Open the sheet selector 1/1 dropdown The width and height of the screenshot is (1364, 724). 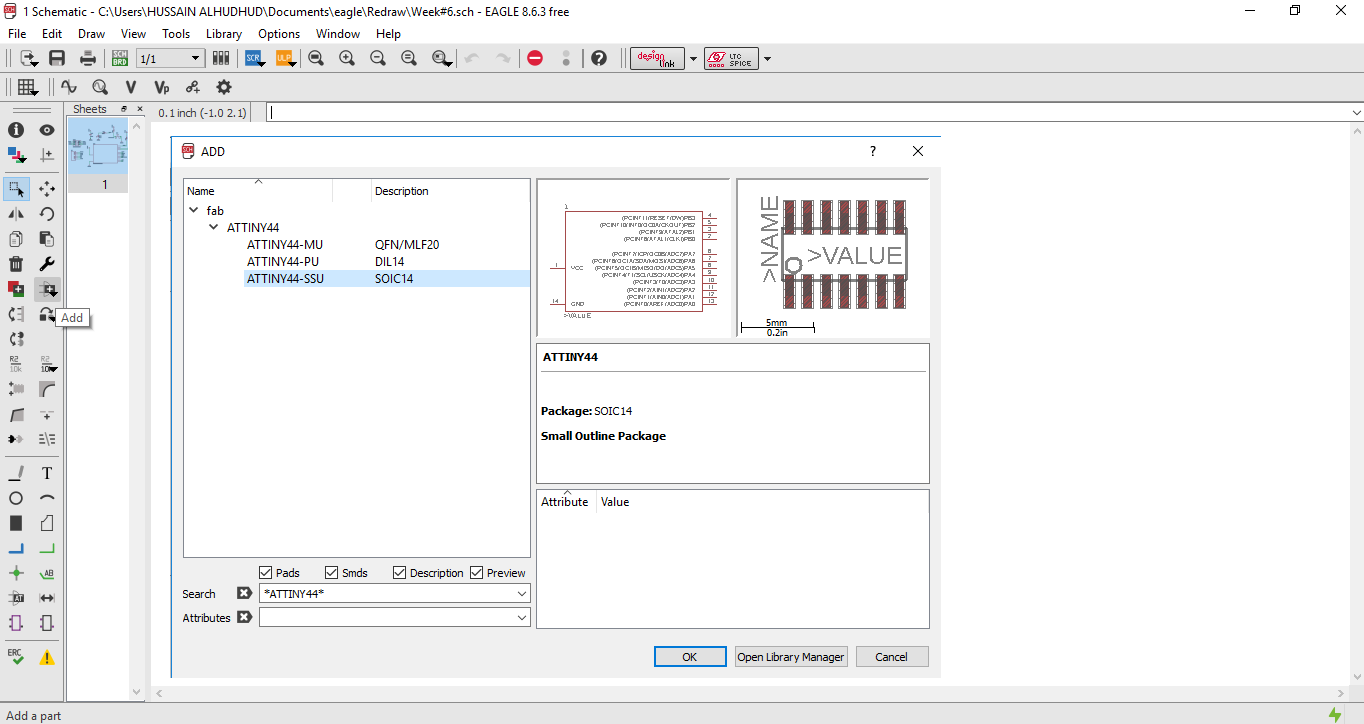point(197,59)
